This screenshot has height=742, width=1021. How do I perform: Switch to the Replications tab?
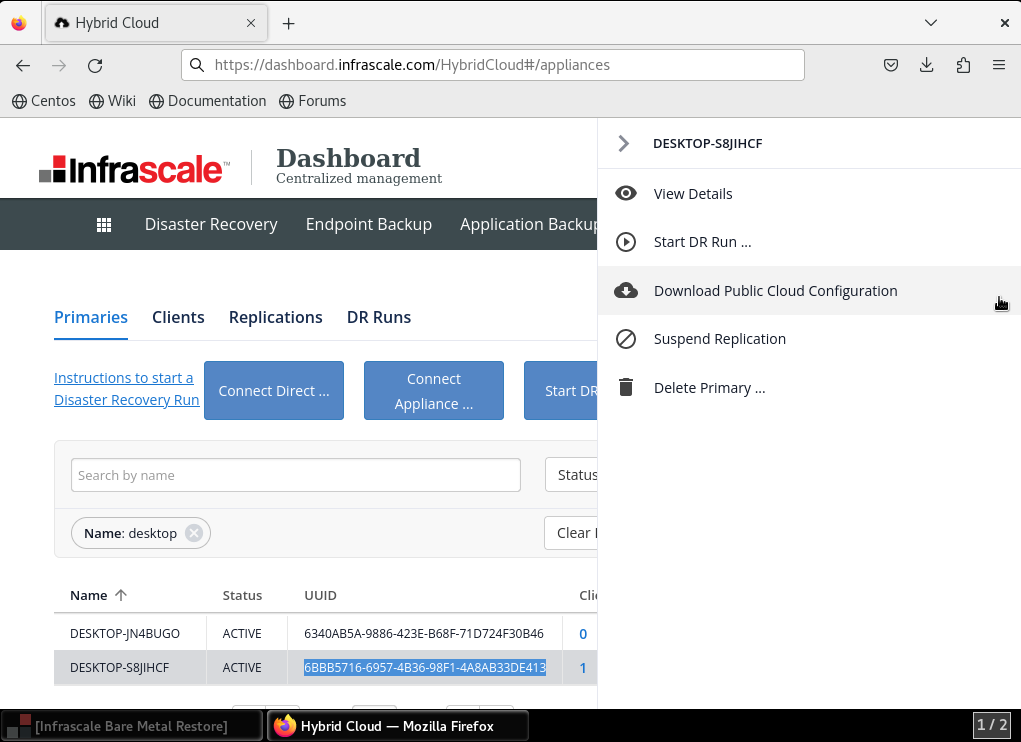275,317
